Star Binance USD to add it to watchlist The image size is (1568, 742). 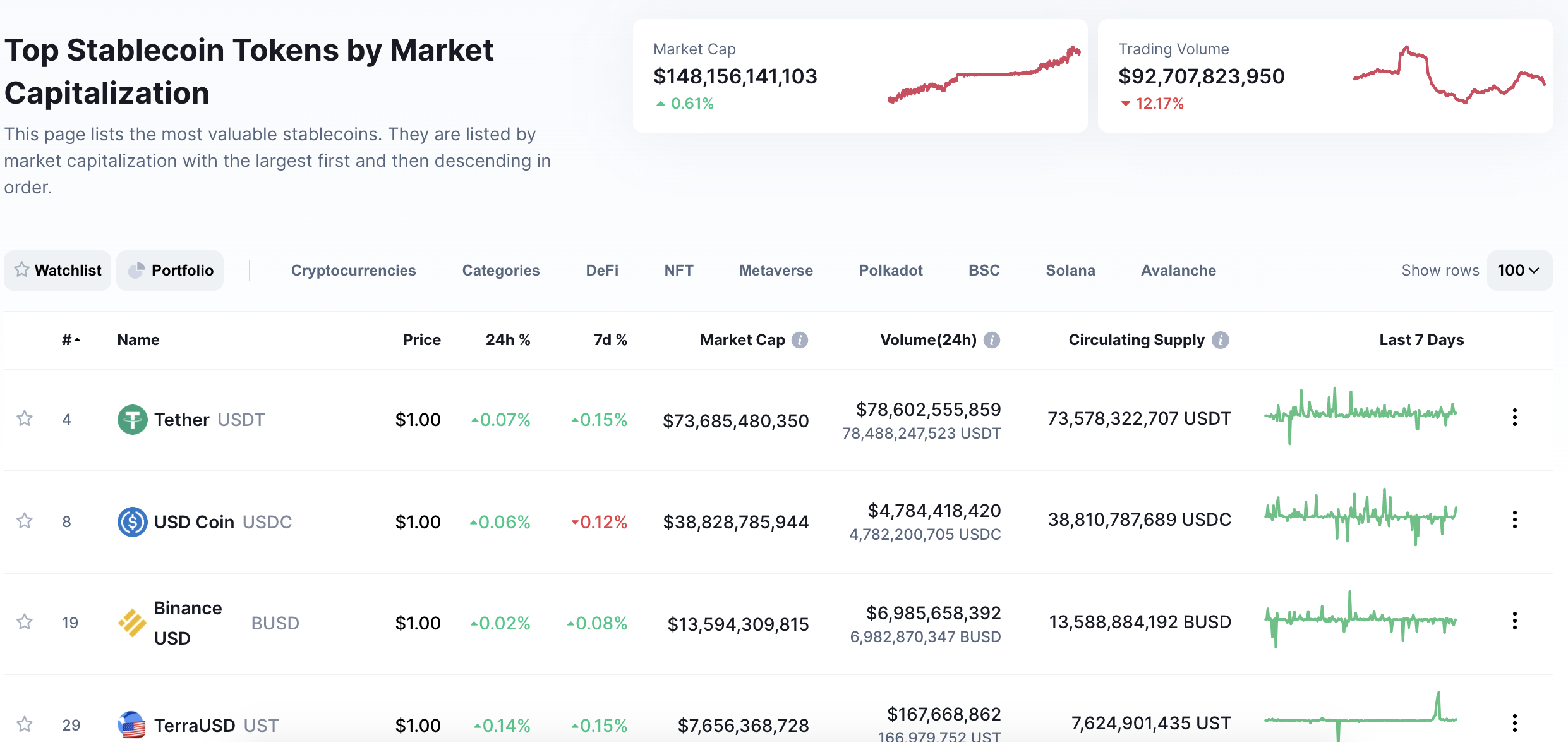click(x=25, y=622)
